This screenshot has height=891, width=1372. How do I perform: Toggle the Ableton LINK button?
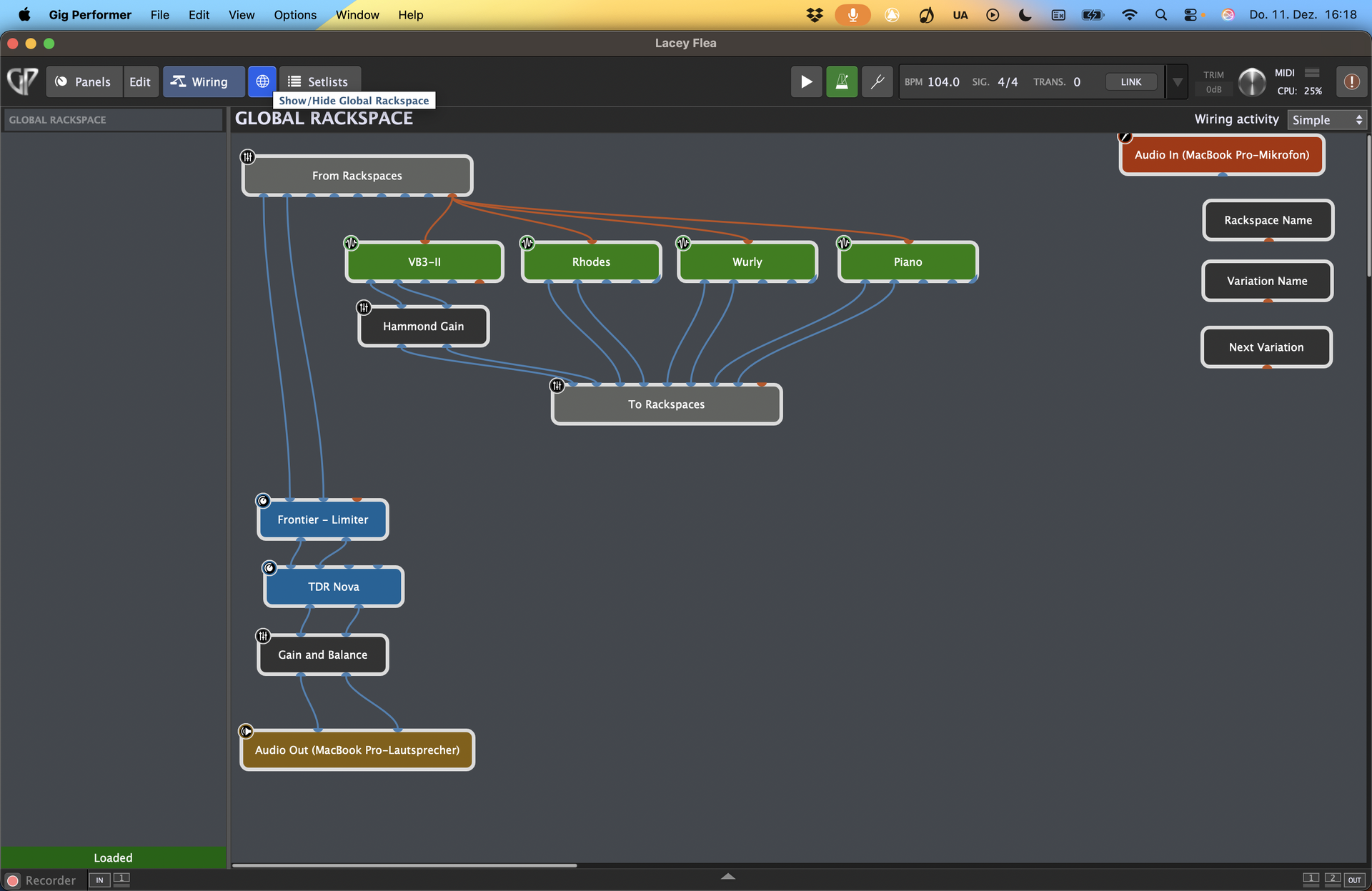[x=1130, y=81]
